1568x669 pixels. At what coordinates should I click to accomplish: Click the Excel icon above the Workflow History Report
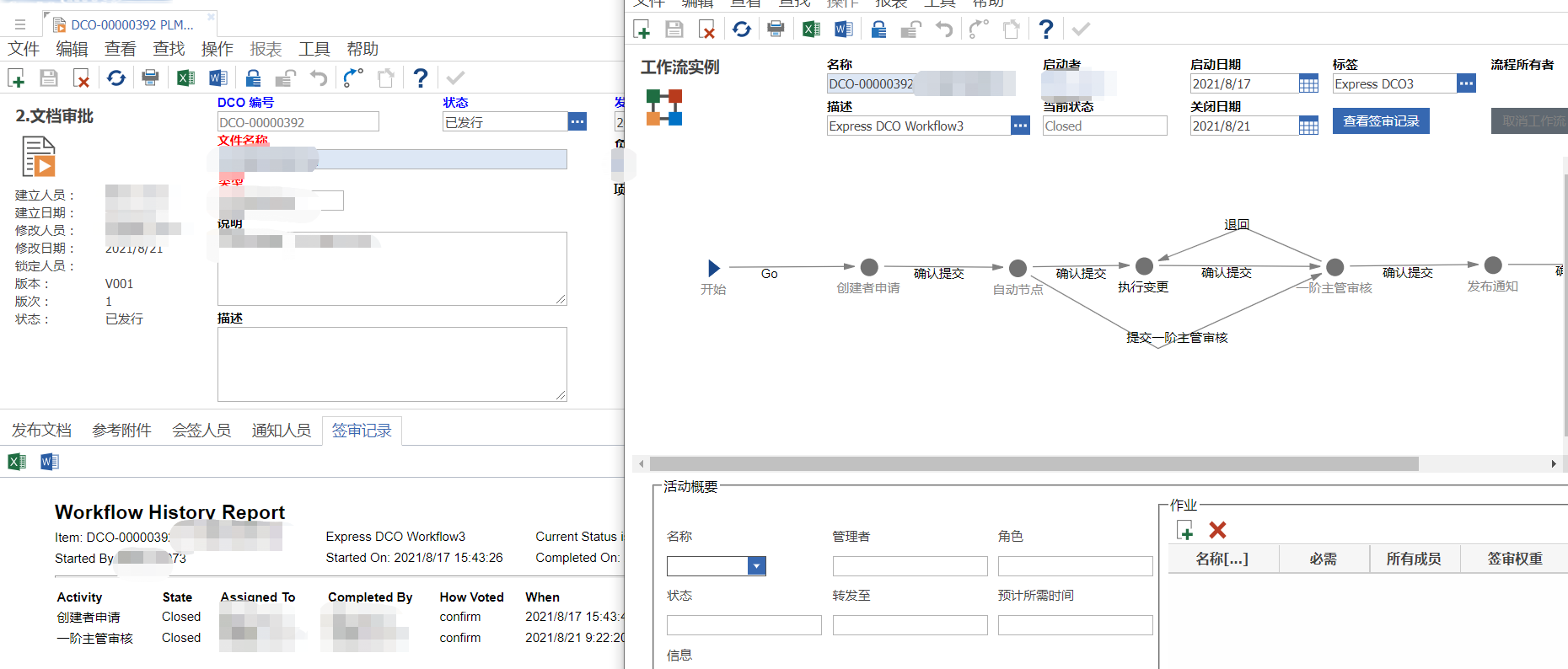click(x=17, y=462)
